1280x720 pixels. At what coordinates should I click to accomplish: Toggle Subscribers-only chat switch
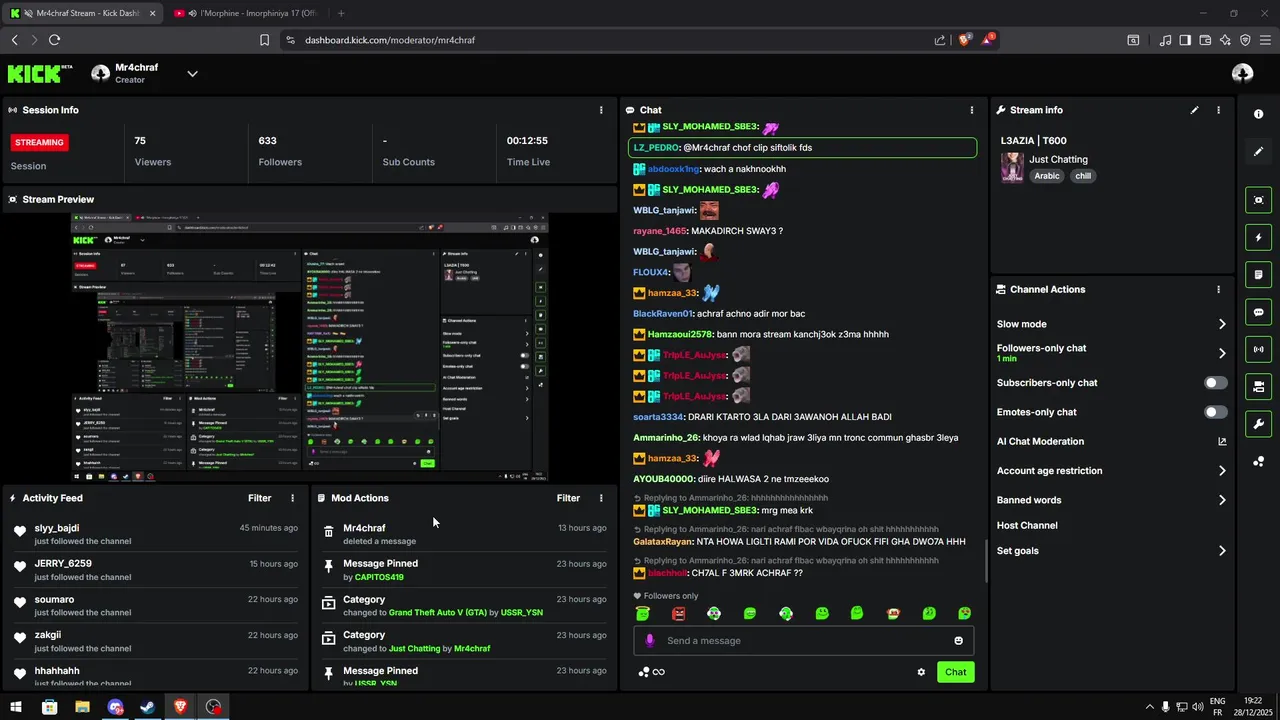pyautogui.click(x=1215, y=383)
